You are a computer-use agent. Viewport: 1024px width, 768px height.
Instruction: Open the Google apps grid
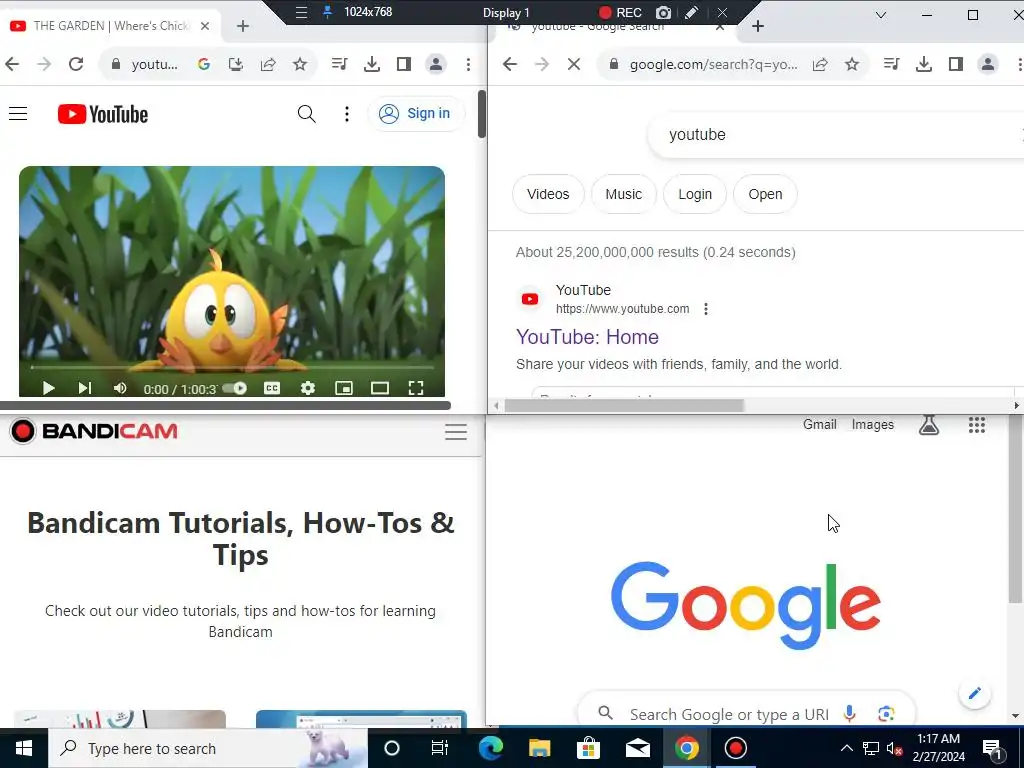pos(977,425)
